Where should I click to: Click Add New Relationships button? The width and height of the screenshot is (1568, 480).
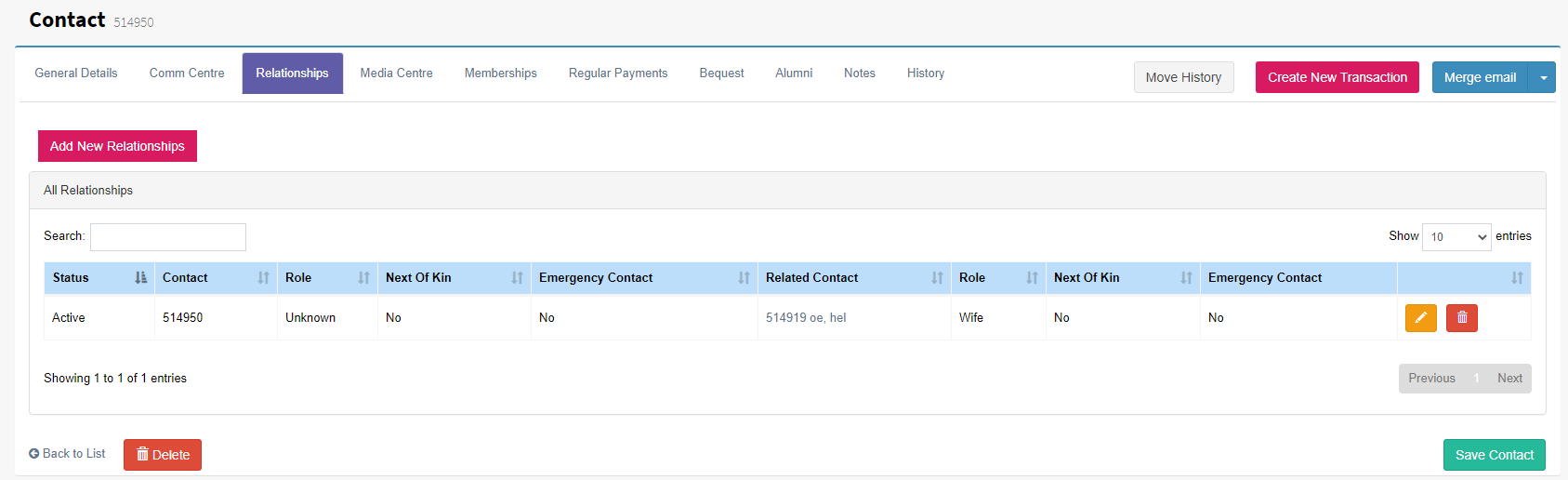point(117,146)
